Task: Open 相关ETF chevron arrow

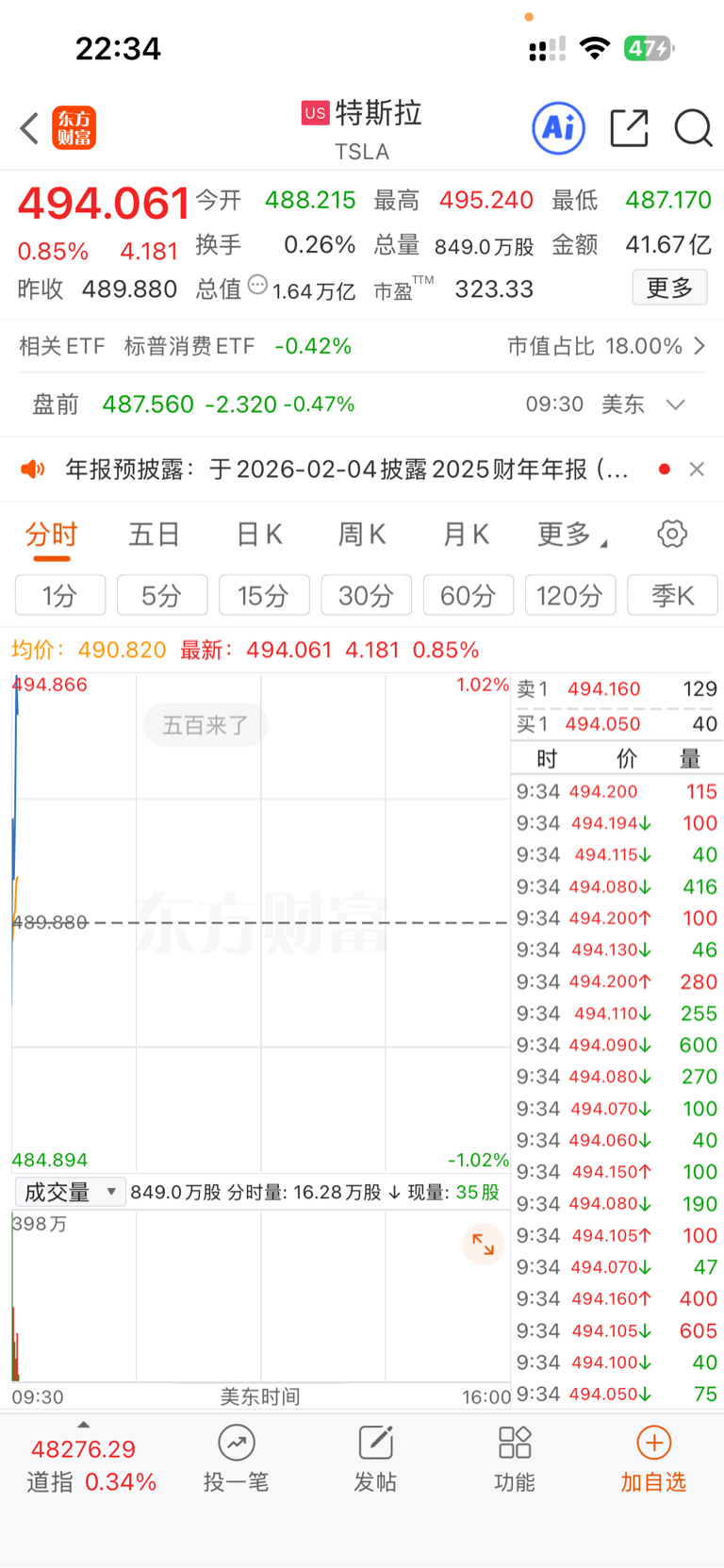Action: [x=699, y=346]
